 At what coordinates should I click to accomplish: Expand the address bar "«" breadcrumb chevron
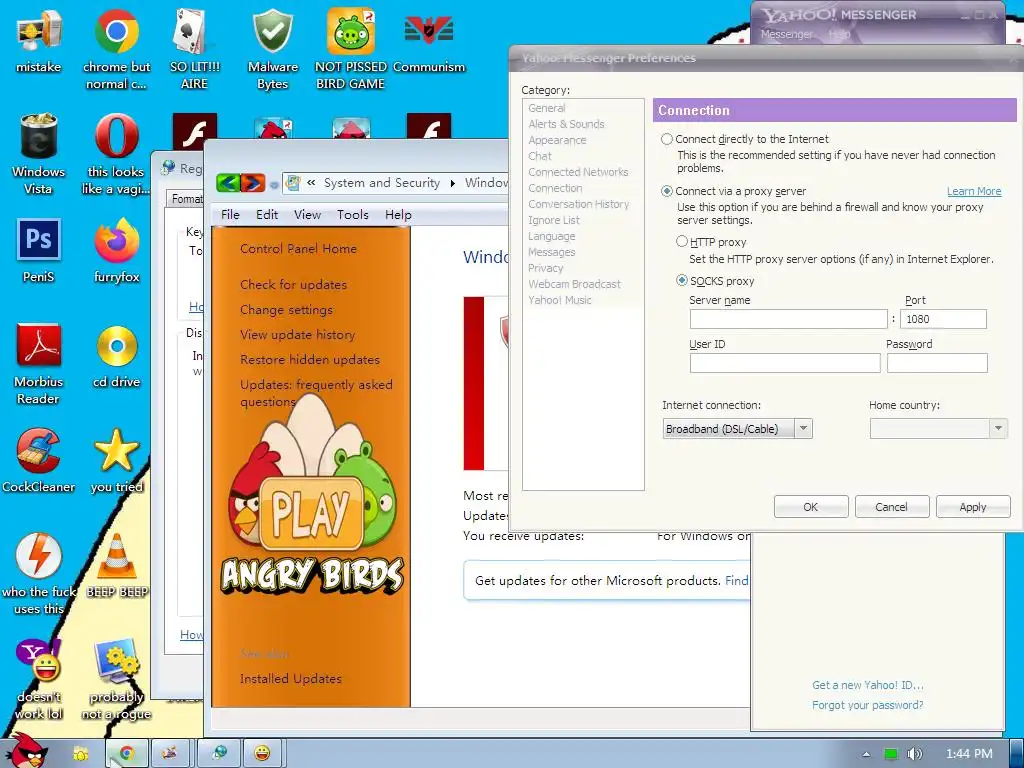(311, 183)
